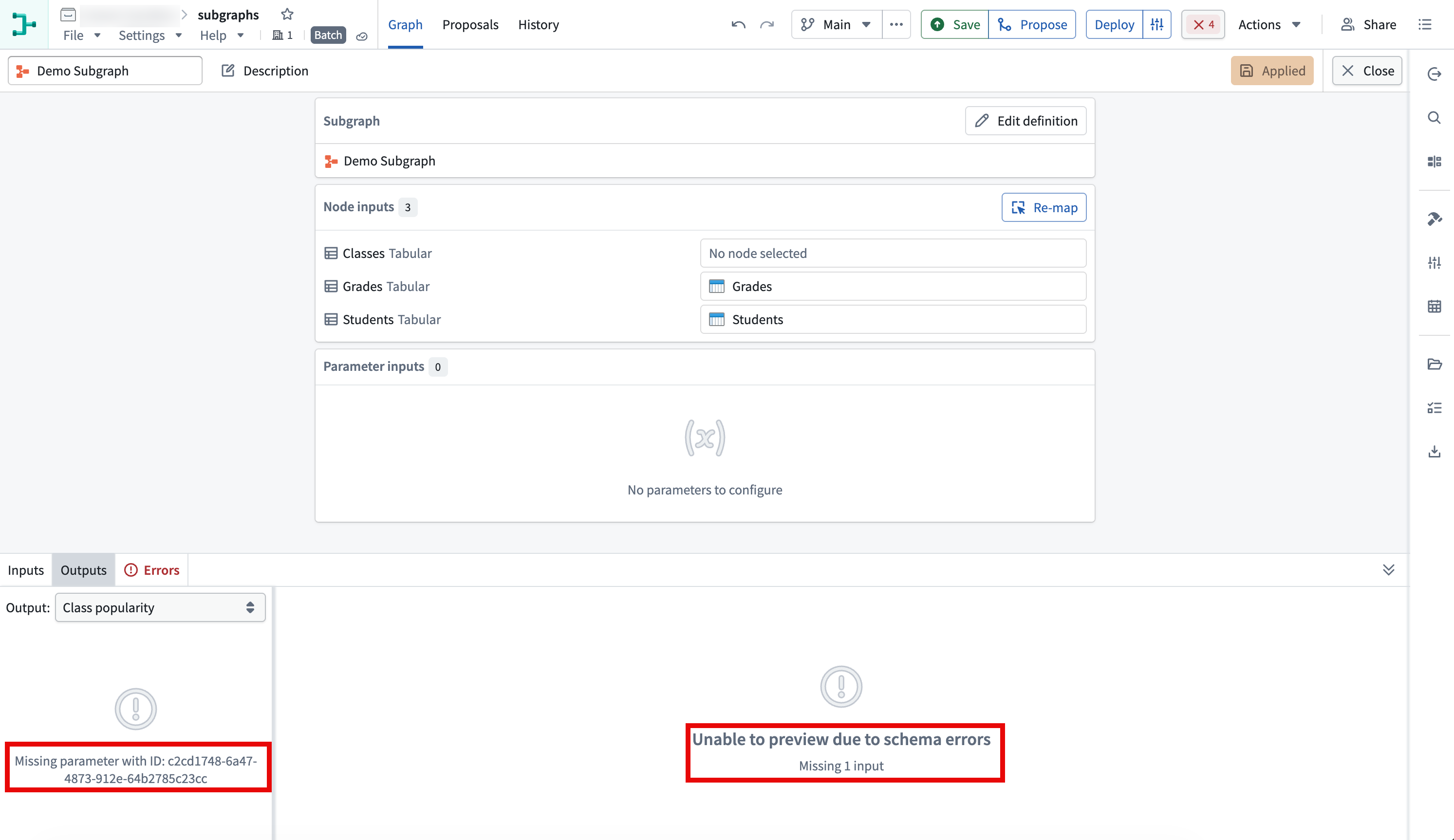Open deploy settings sliders icon

[x=1157, y=24]
